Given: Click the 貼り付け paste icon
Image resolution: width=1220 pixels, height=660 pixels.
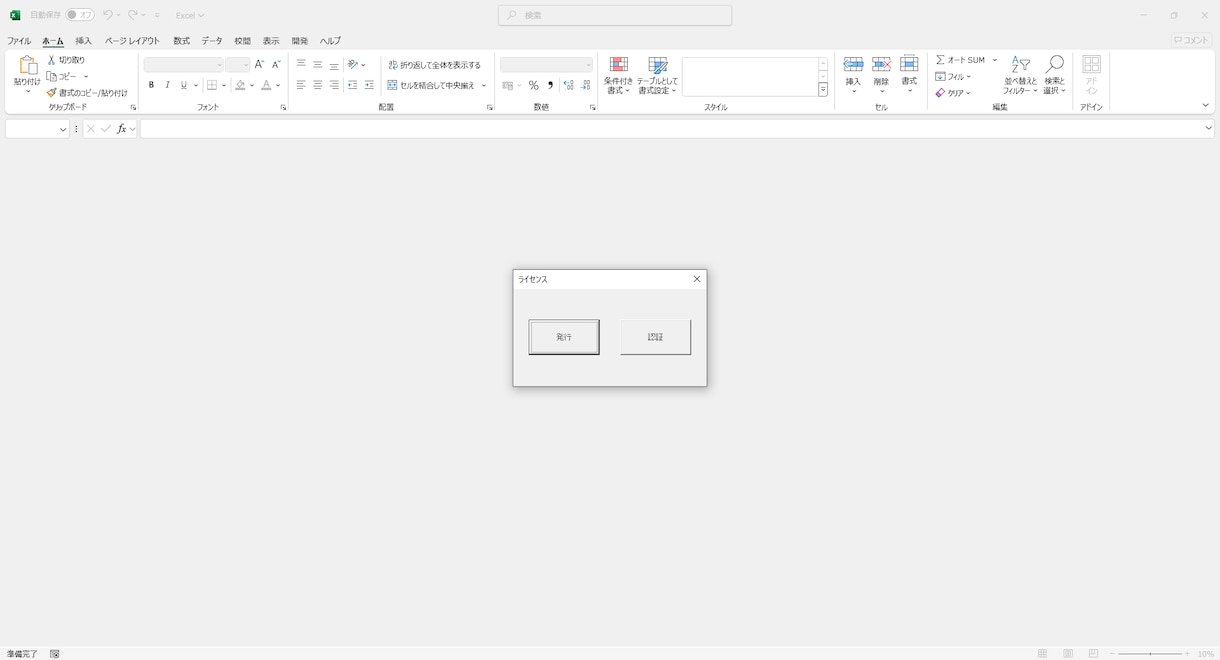Looking at the screenshot, I should (27, 66).
